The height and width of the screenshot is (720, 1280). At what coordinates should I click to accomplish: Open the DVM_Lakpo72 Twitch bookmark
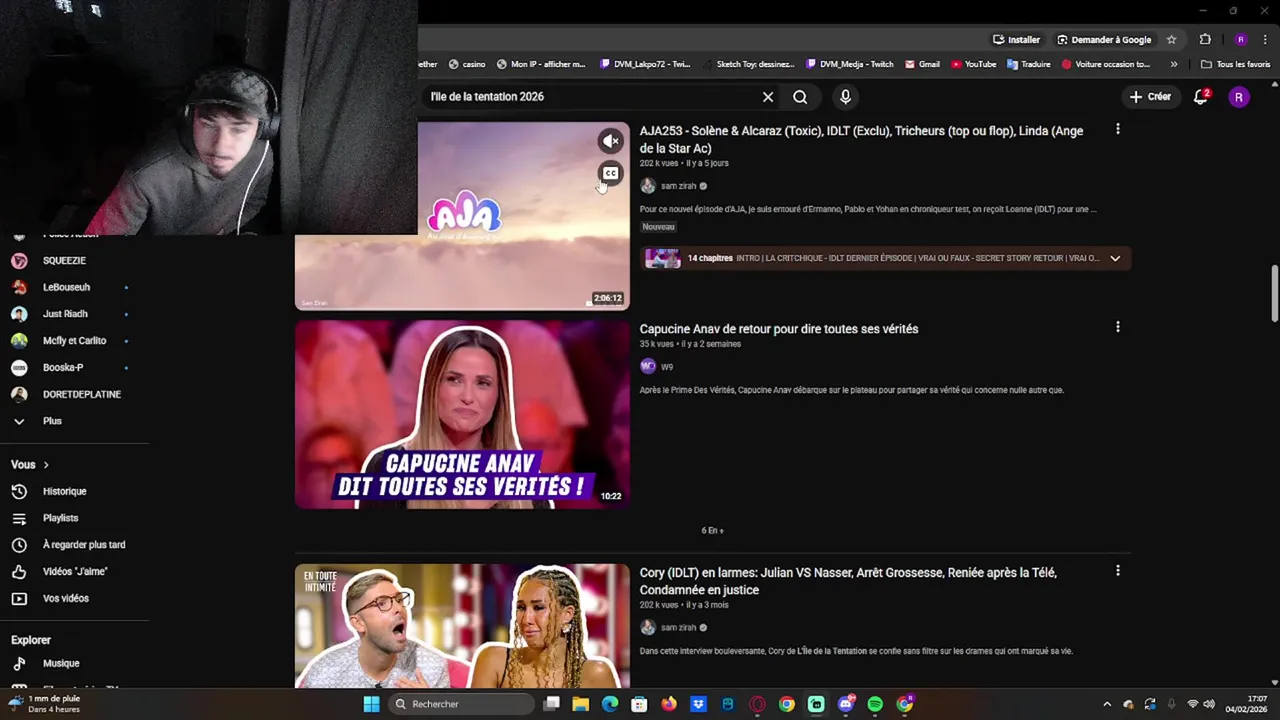pyautogui.click(x=646, y=64)
